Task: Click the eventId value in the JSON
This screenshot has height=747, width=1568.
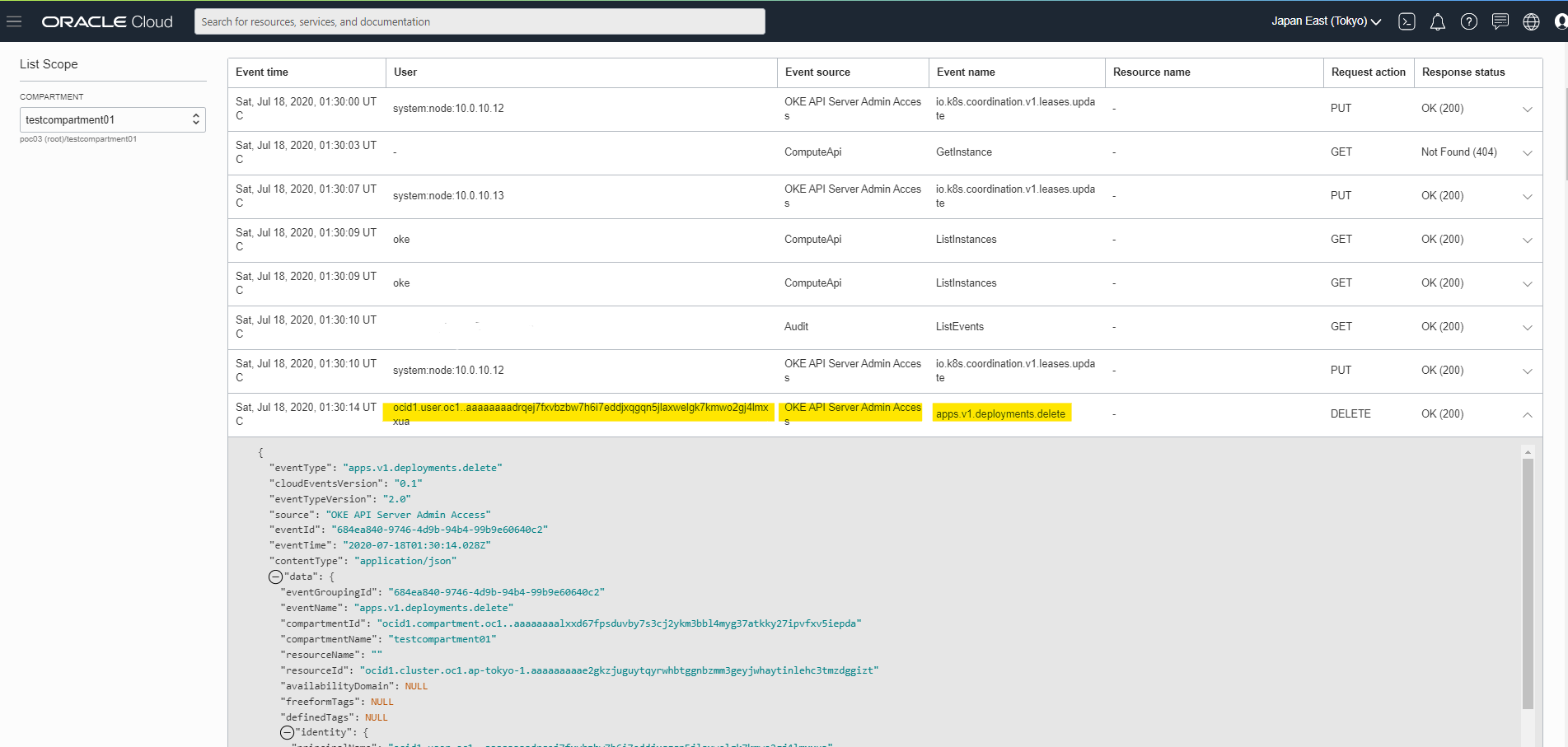Action: pos(439,530)
